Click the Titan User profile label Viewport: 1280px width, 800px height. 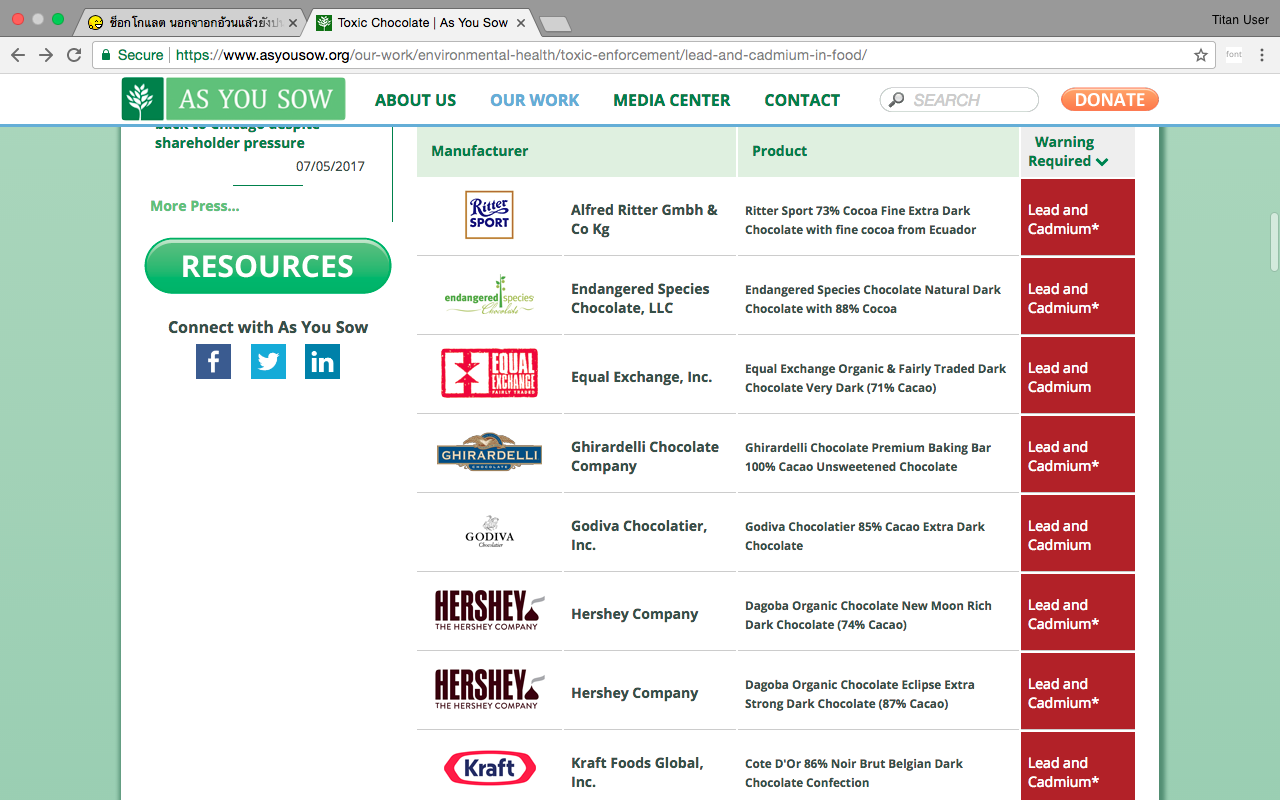click(x=1239, y=19)
